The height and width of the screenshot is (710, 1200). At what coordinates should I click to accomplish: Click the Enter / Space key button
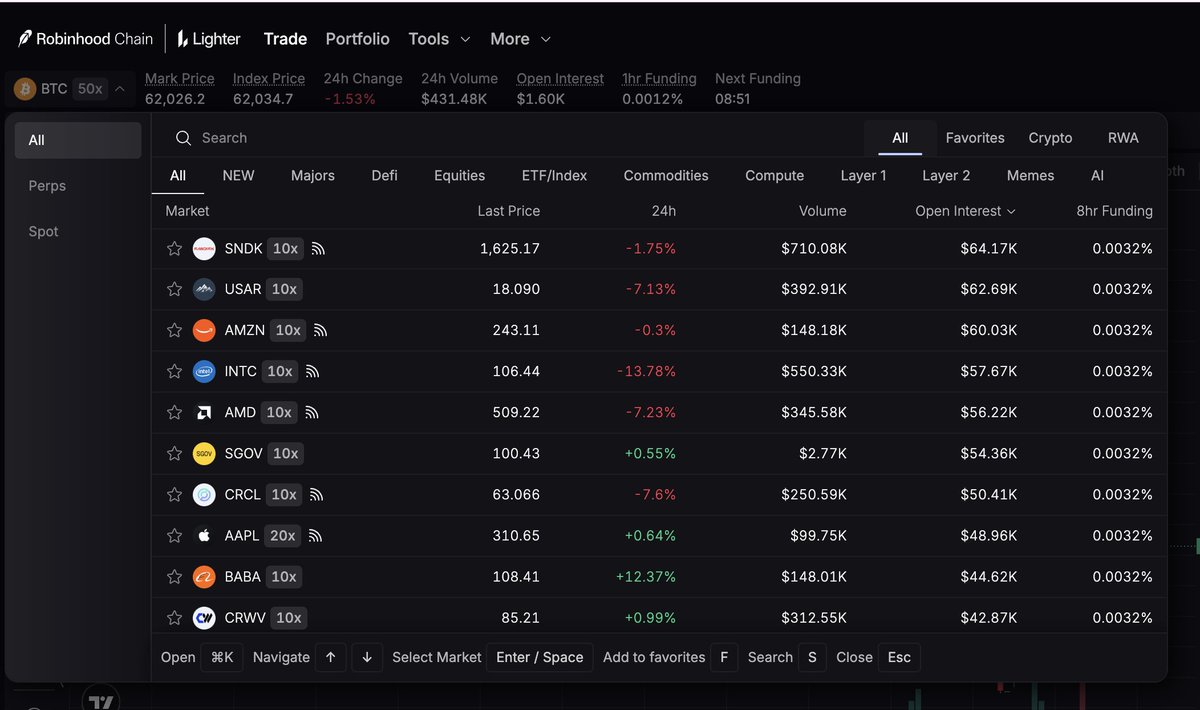tap(539, 657)
